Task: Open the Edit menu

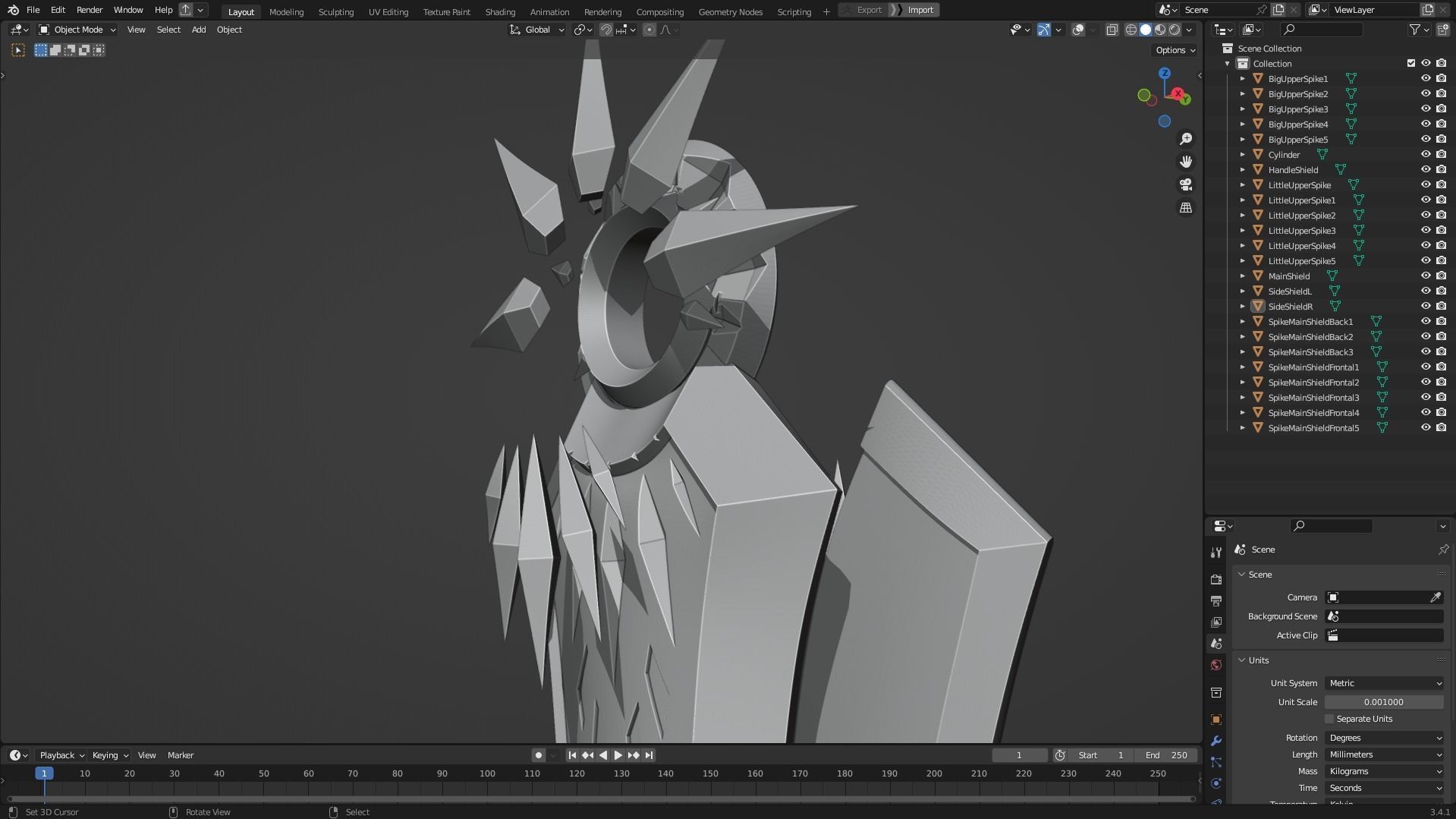Action: pyautogui.click(x=58, y=10)
